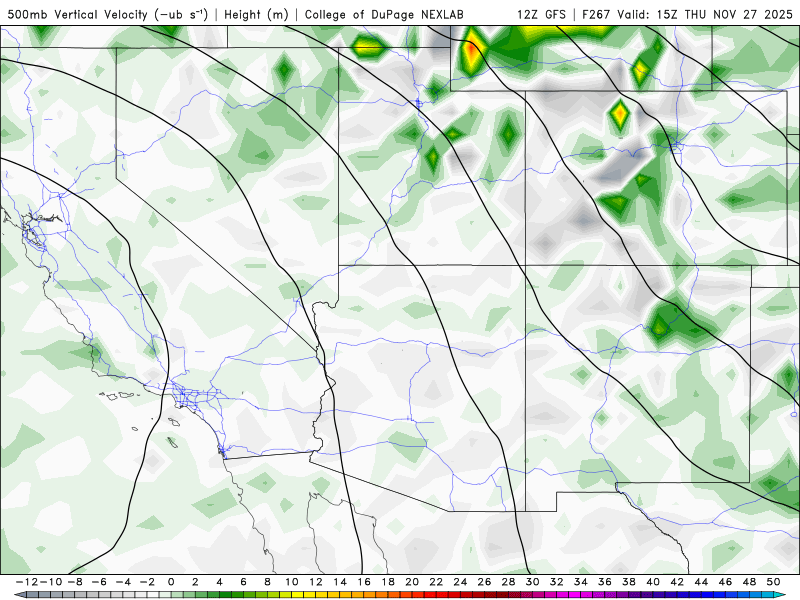Click the '18' value on the color scale
800x600 pixels.
(x=388, y=582)
